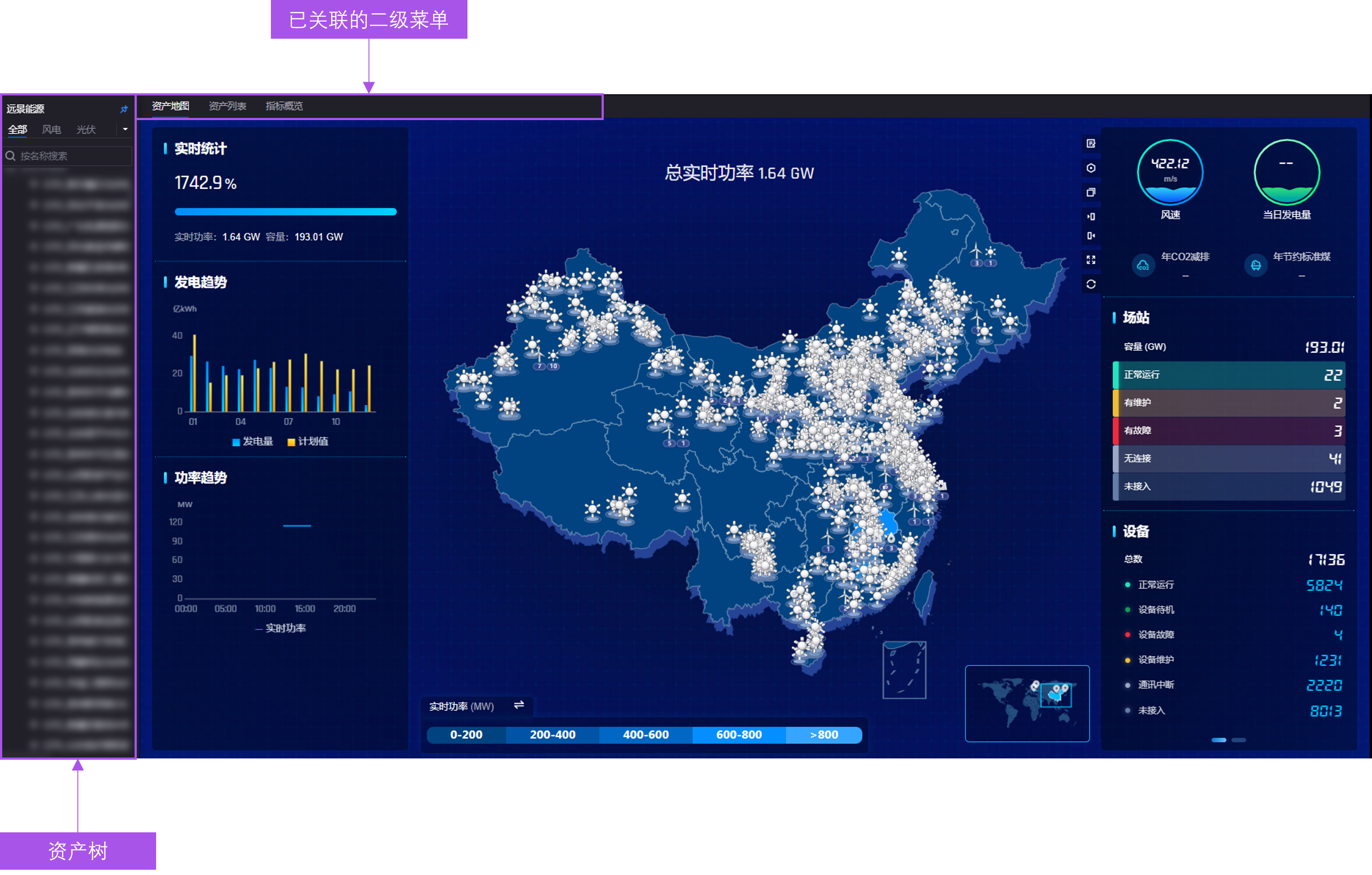Click the lower panel collapse arrow icon
Viewport: 1372px width, 875px height.
click(1091, 236)
